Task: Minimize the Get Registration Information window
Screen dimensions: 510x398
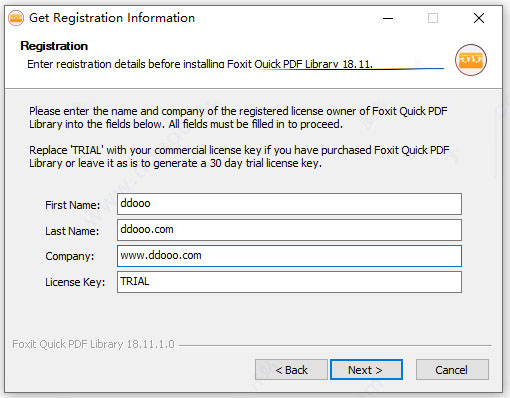Action: [388, 18]
